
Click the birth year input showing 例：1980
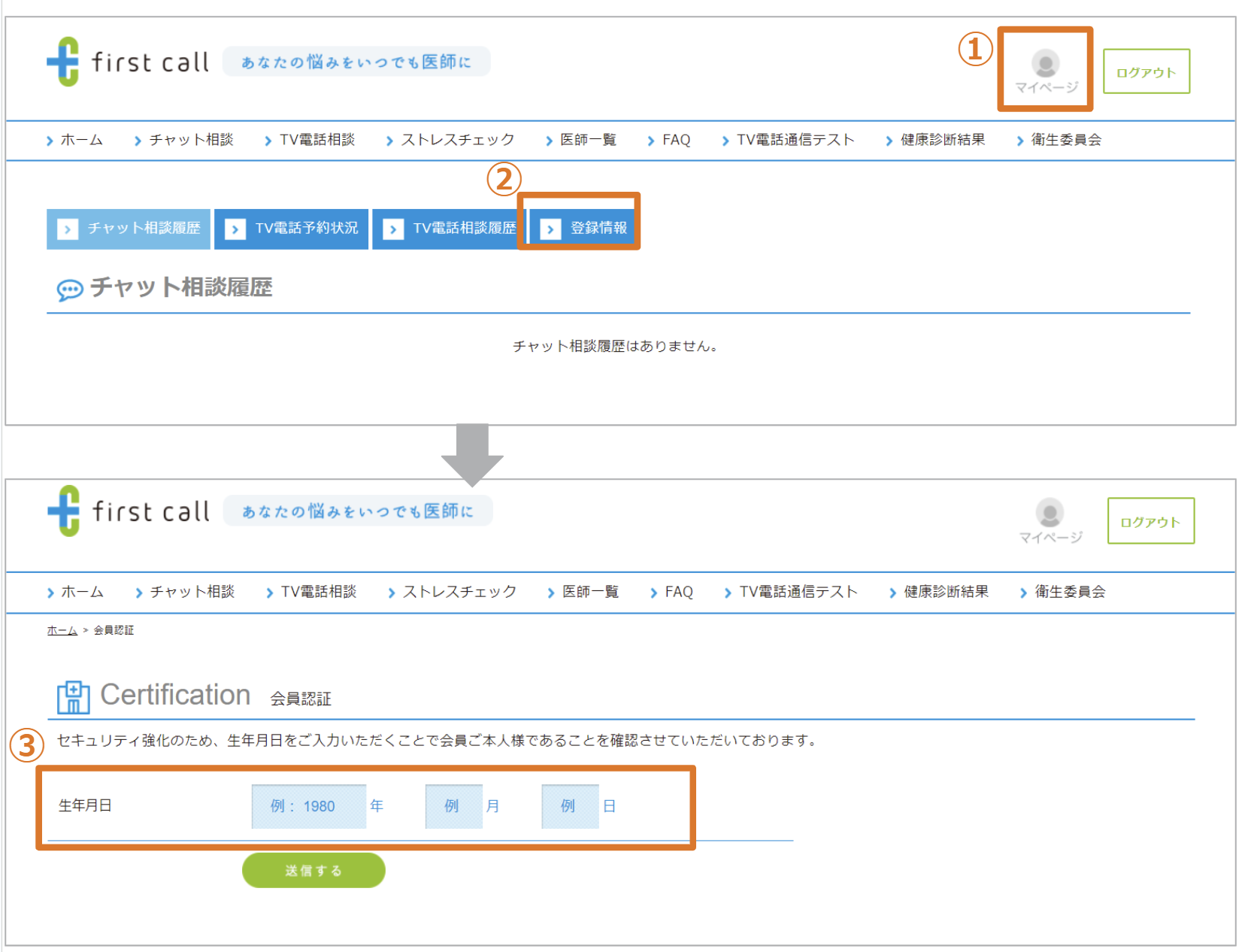(x=308, y=805)
